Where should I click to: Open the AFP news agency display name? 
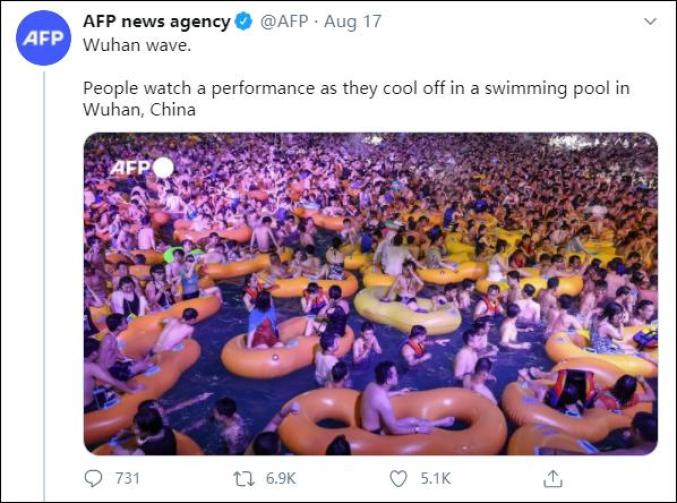155,22
